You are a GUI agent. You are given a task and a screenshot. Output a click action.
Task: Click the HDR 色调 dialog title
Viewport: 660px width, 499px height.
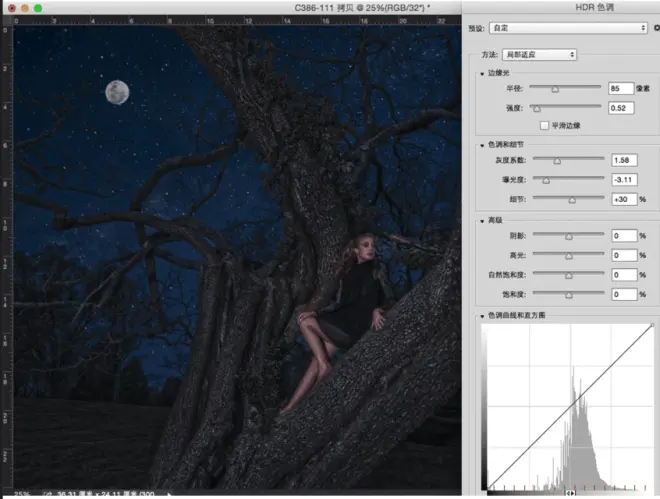(x=594, y=8)
